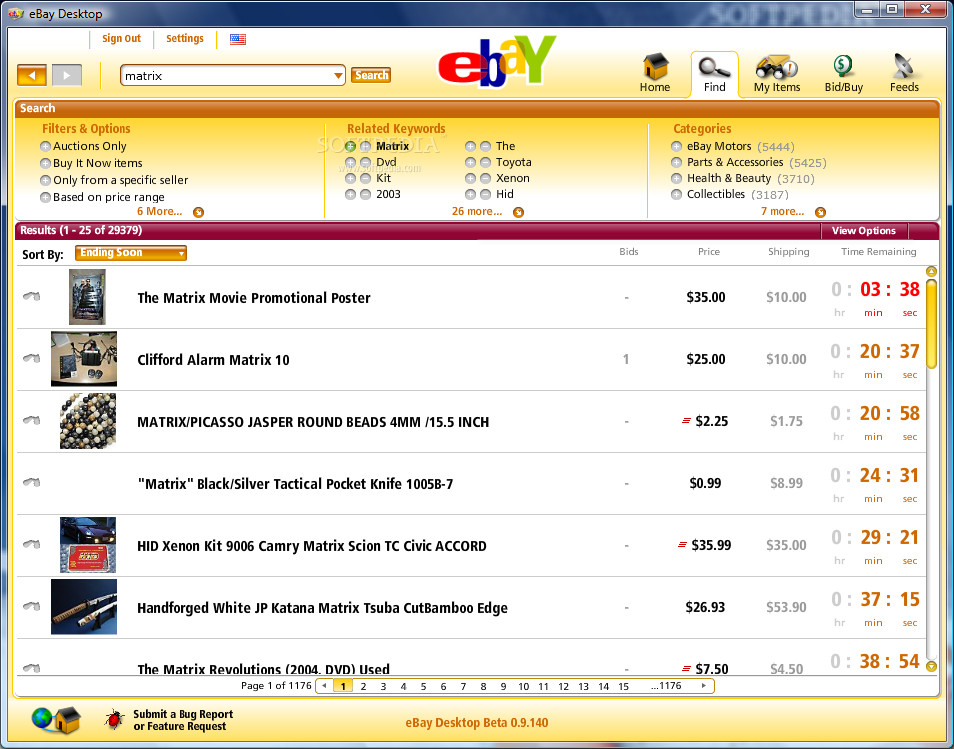
Task: Click the orange Search button
Action: point(371,75)
